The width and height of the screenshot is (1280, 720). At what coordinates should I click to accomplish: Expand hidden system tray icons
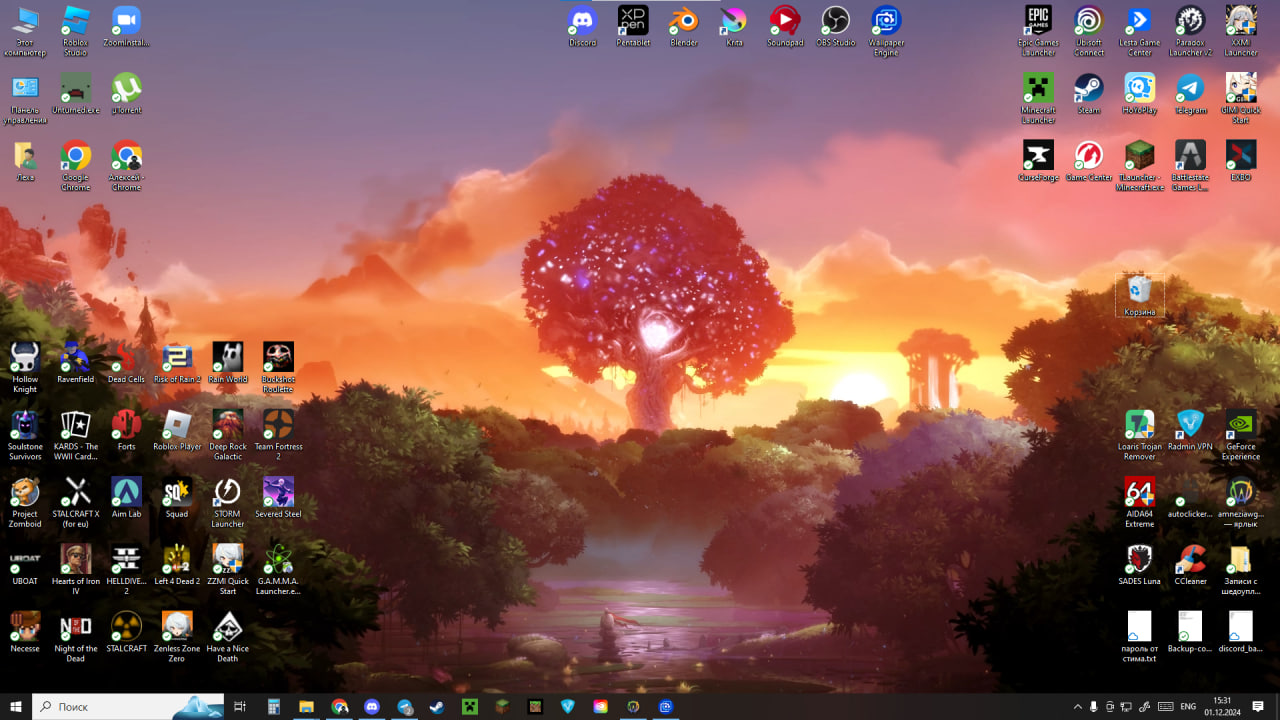click(1077, 706)
